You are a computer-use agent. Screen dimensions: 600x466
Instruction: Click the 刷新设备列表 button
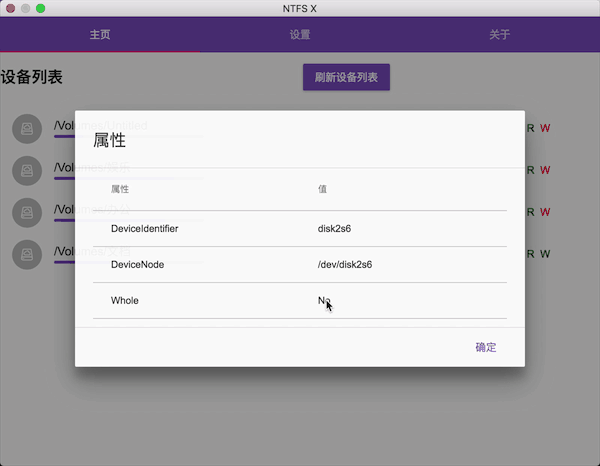(346, 77)
